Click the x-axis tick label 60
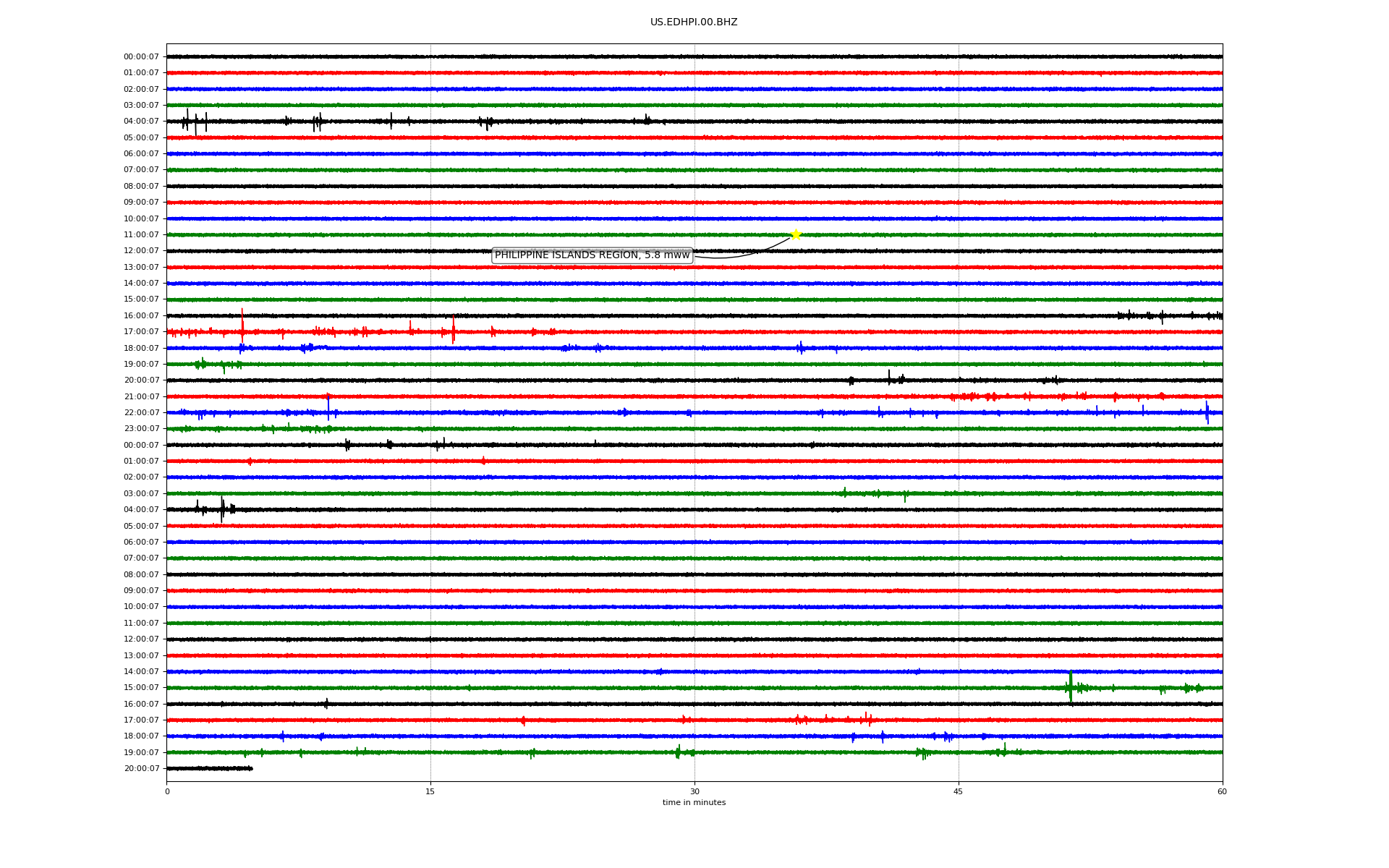 click(1221, 791)
